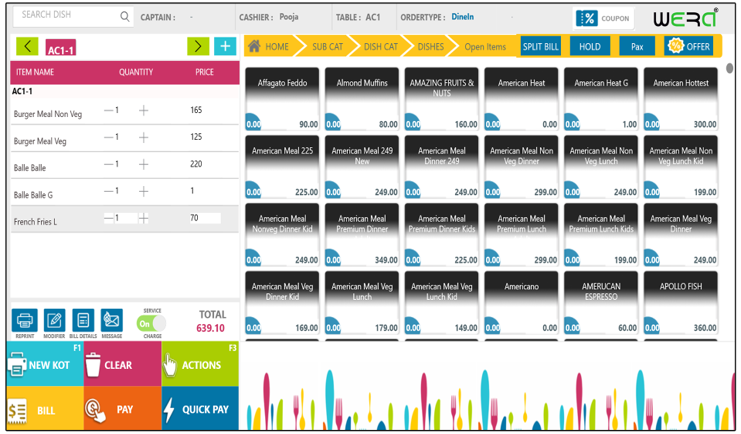Add American Meal 225 tile
741x434 pixels.
pyautogui.click(x=282, y=167)
